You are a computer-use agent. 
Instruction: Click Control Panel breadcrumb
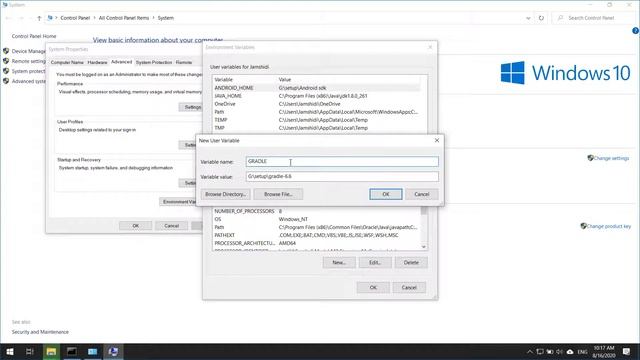[75, 18]
